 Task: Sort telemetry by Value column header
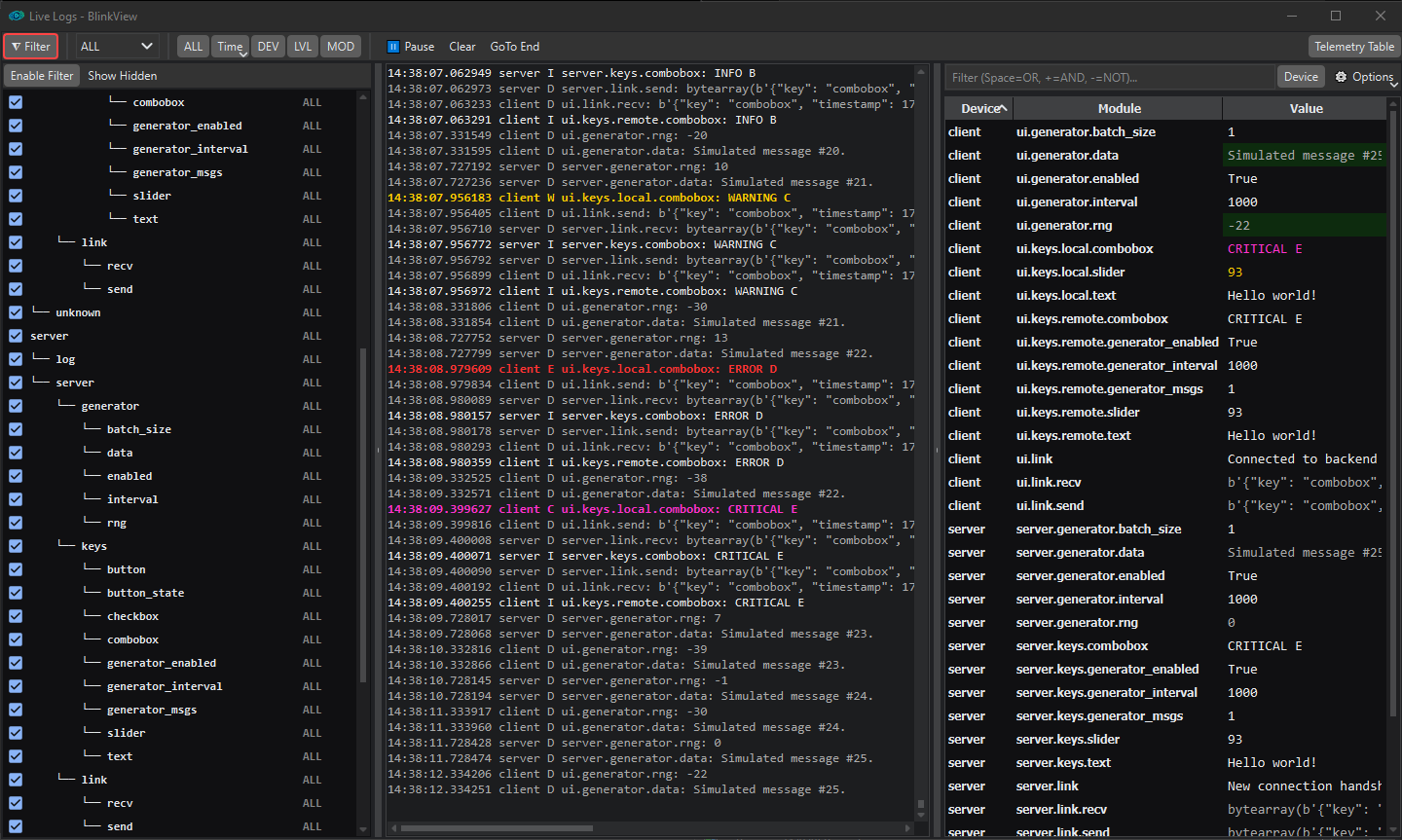(x=1306, y=108)
